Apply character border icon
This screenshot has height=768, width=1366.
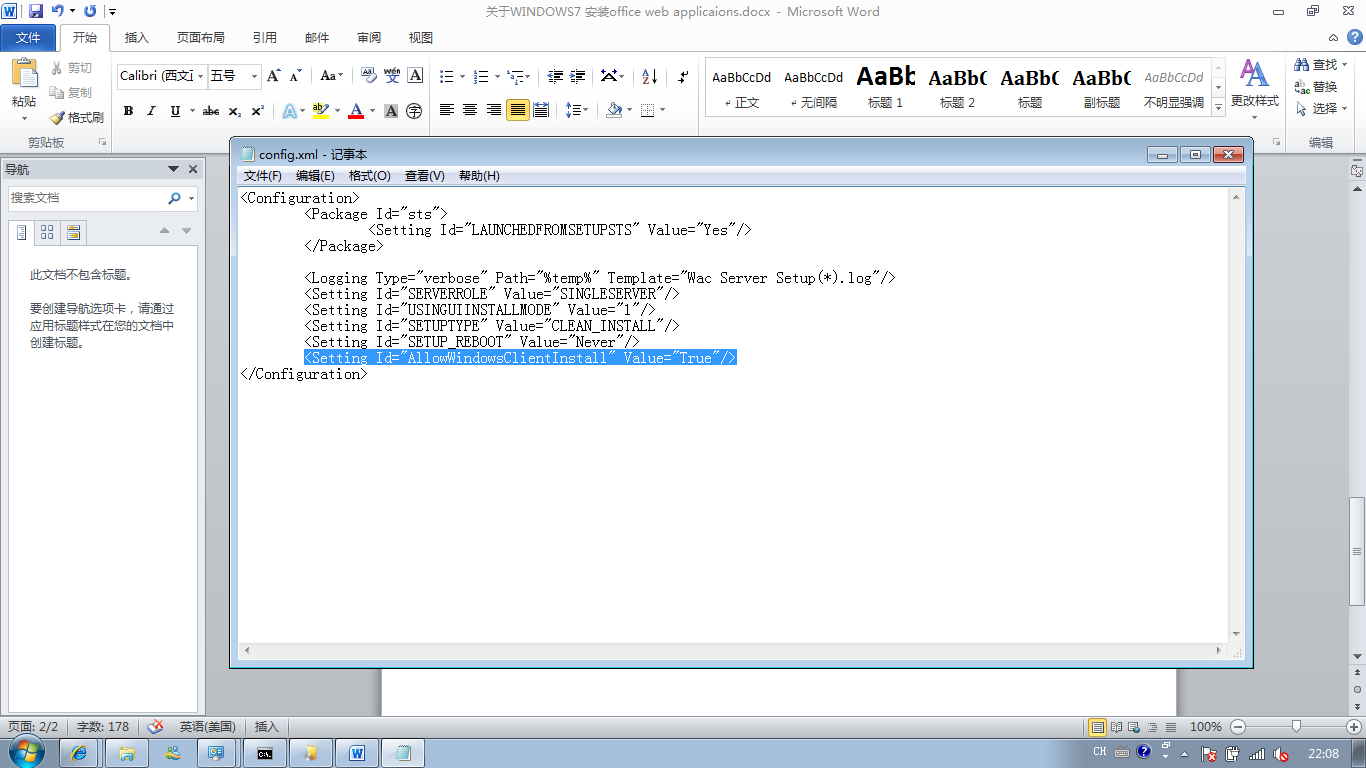coord(415,76)
